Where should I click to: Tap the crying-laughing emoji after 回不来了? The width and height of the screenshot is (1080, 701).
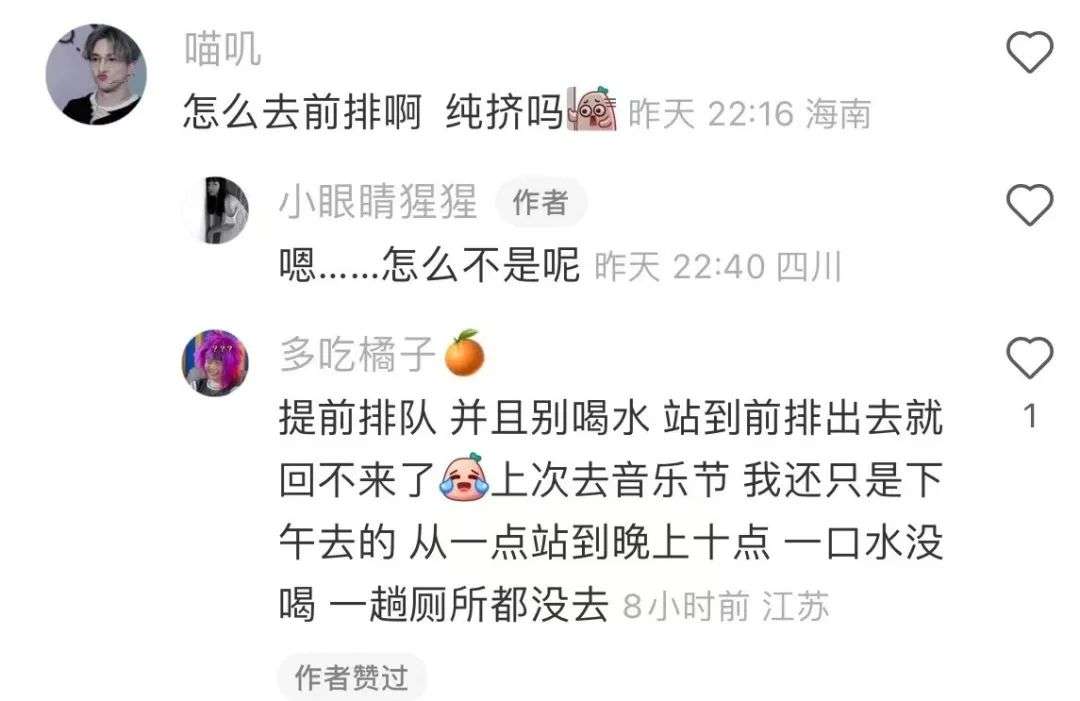(x=464, y=477)
